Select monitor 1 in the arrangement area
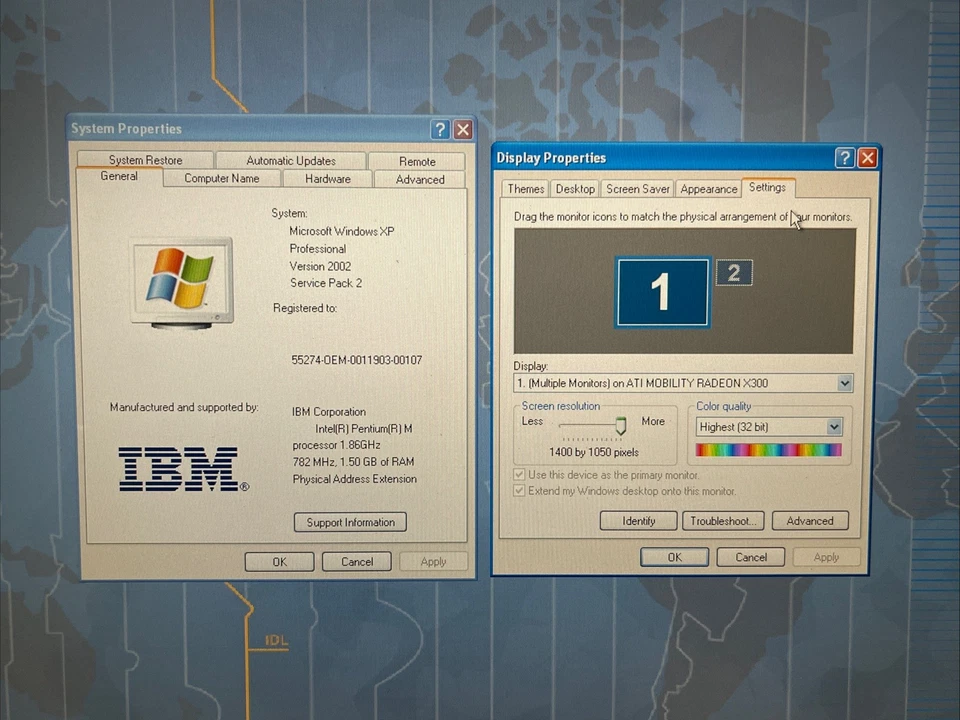 tap(661, 290)
